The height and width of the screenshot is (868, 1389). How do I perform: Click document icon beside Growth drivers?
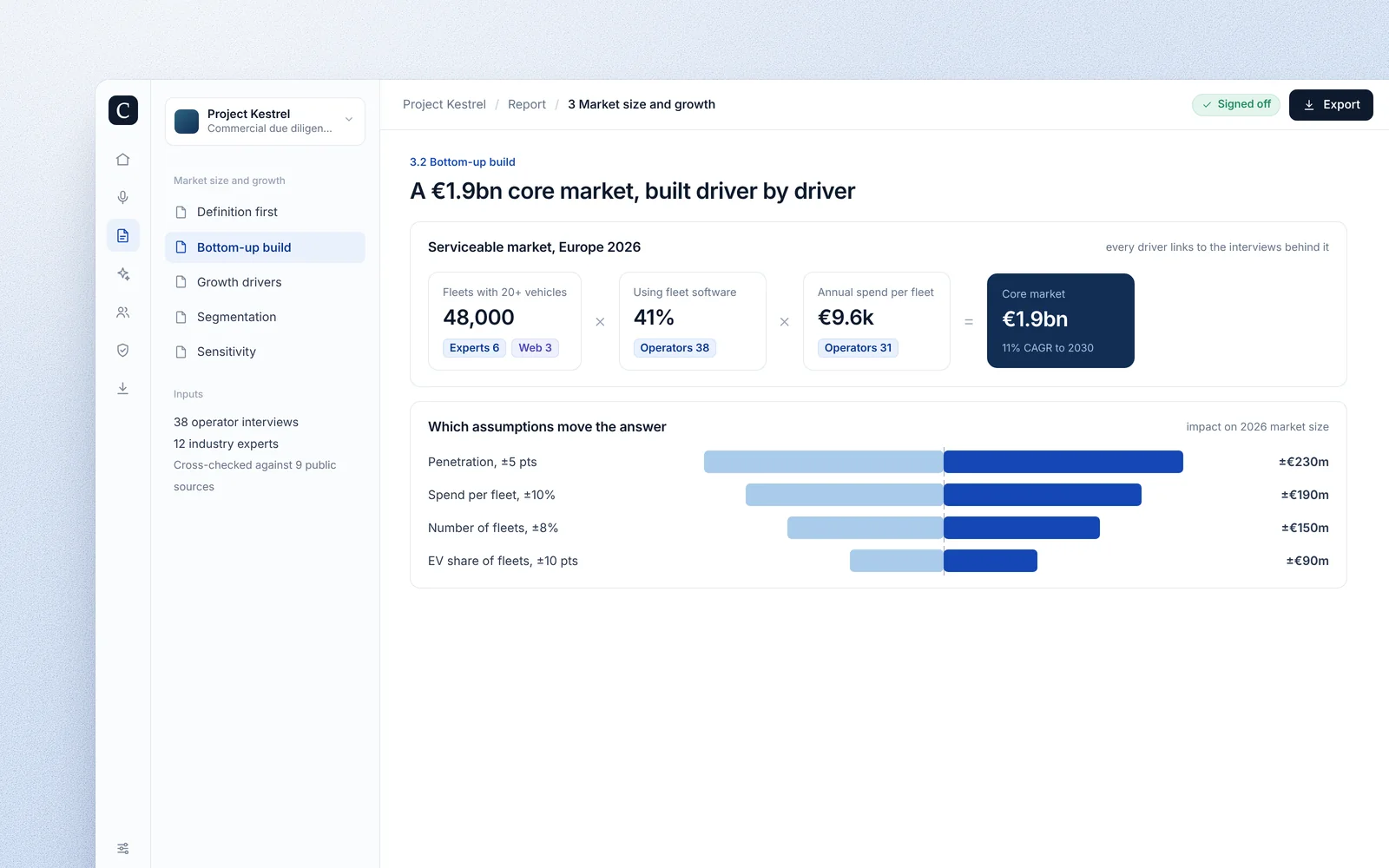click(x=181, y=282)
